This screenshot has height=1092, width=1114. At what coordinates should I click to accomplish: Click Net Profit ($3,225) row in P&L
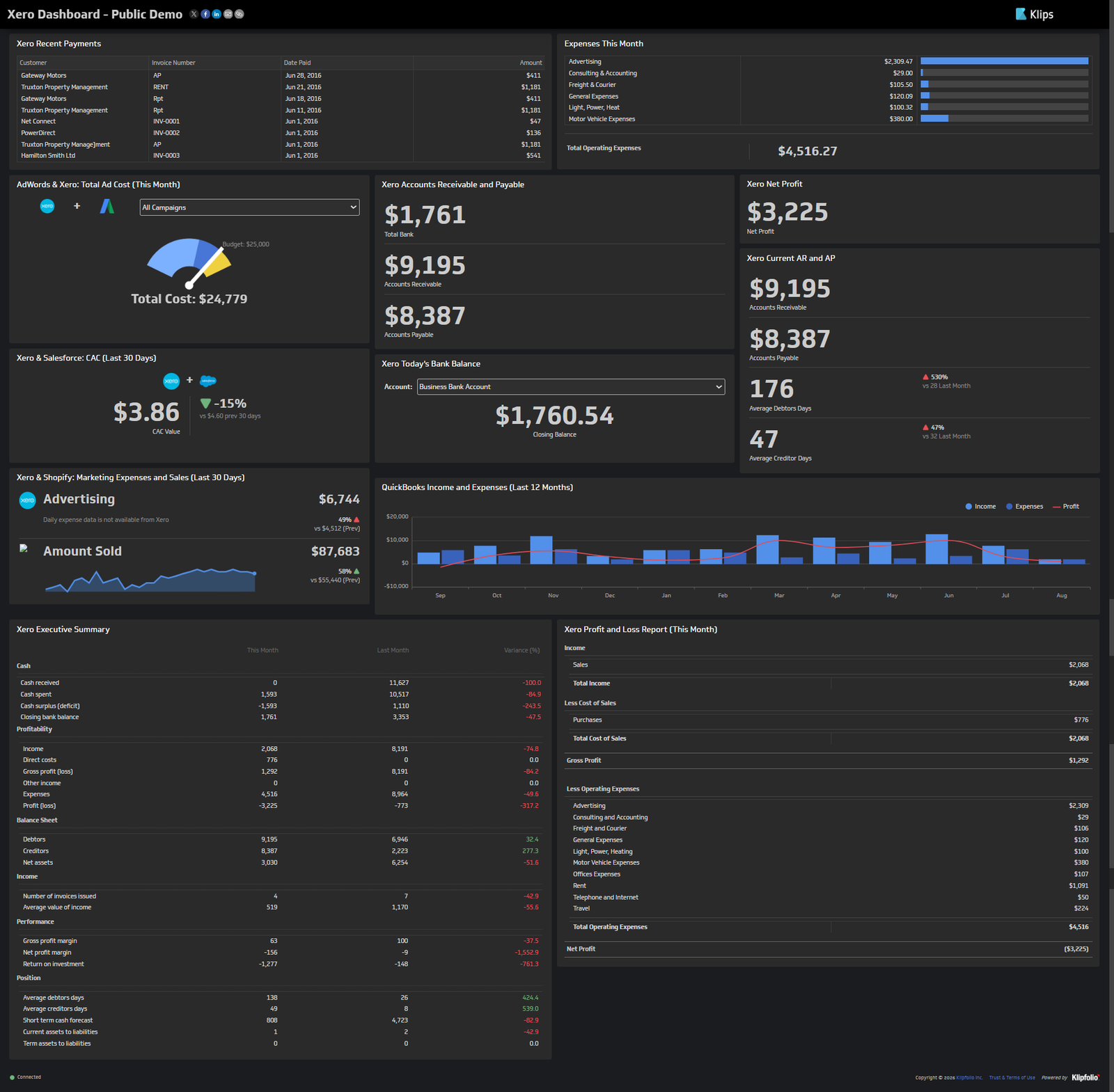click(x=828, y=949)
